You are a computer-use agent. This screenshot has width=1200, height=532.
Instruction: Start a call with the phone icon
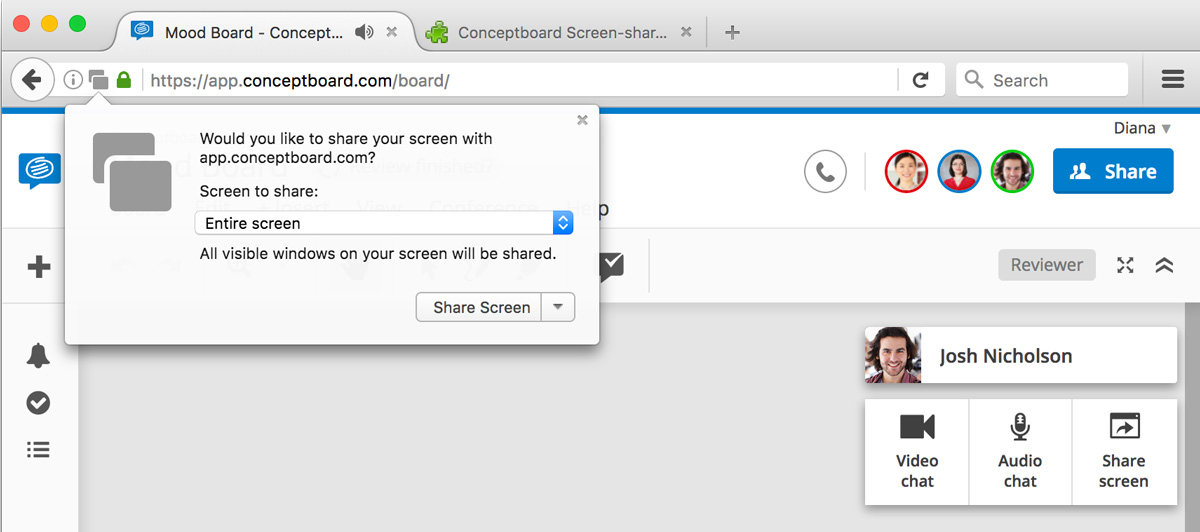pyautogui.click(x=825, y=172)
